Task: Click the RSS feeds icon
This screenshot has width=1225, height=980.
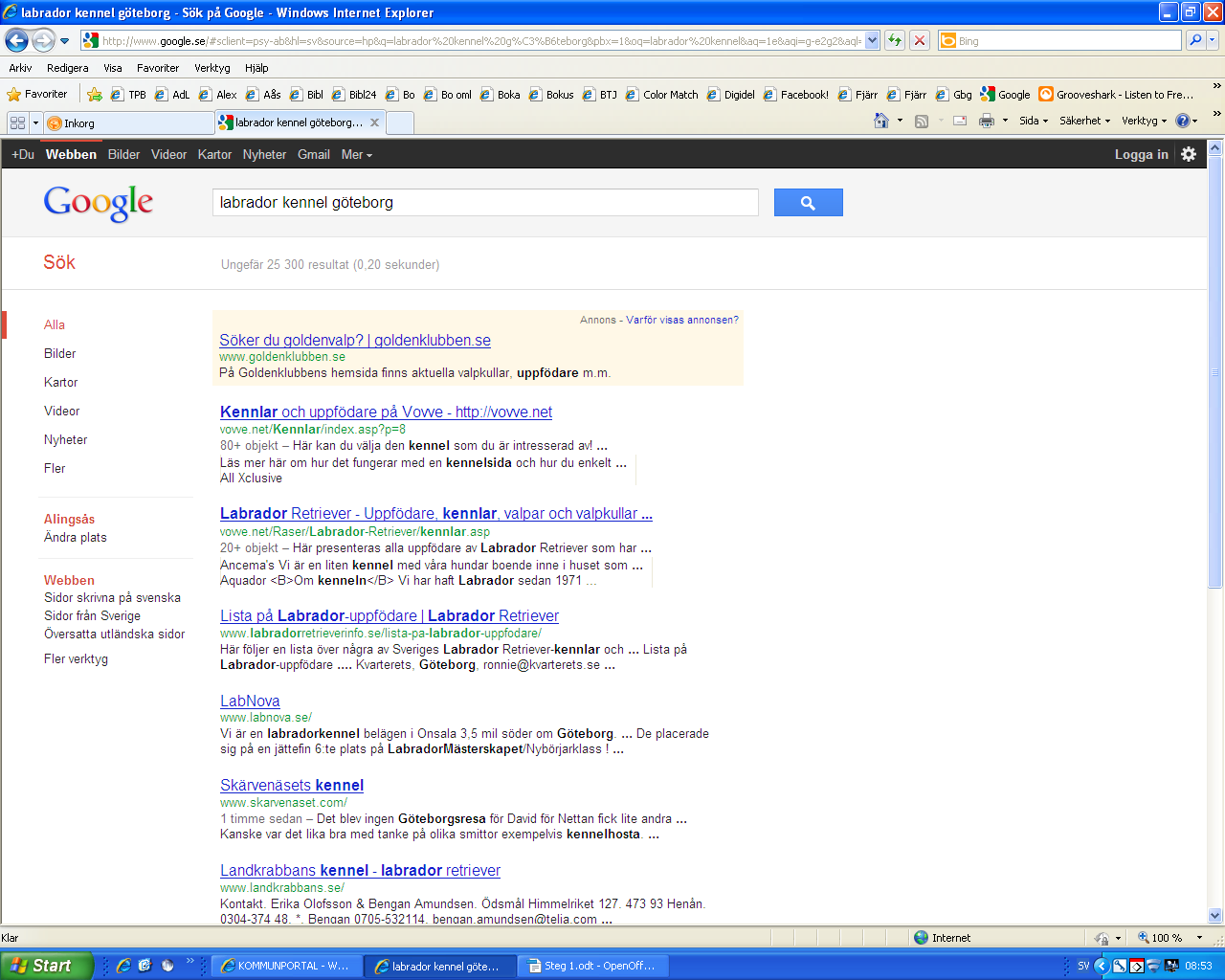Action: coord(922,121)
